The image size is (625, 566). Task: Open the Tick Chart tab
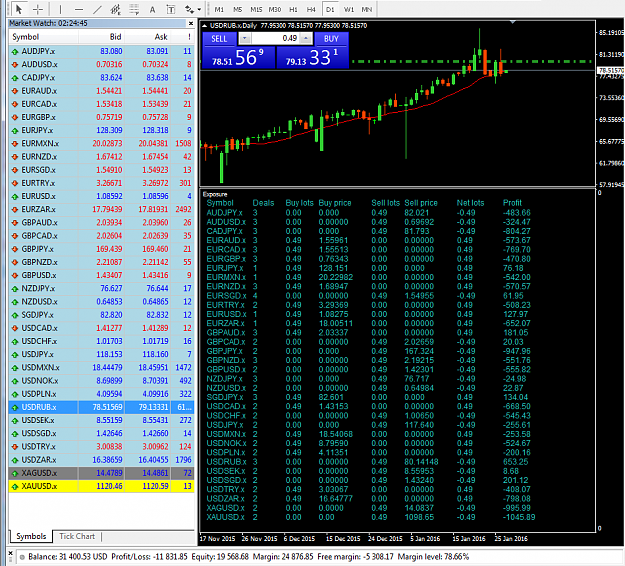77,536
